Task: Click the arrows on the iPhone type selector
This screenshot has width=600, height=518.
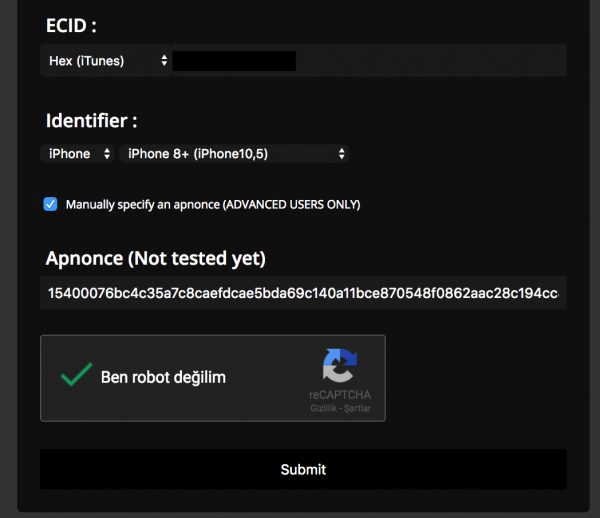Action: [x=107, y=153]
